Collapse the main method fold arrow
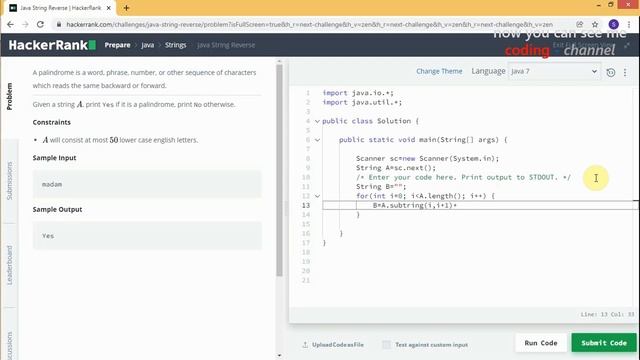Image resolution: width=640 pixels, height=360 pixels. click(x=317, y=140)
